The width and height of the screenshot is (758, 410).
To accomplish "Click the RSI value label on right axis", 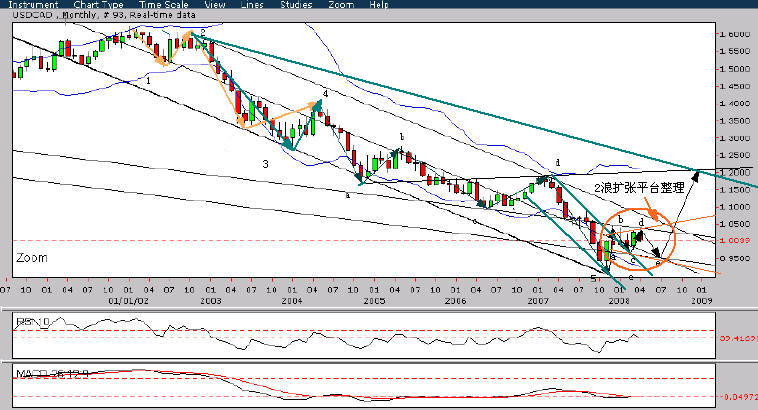I will 738,338.
